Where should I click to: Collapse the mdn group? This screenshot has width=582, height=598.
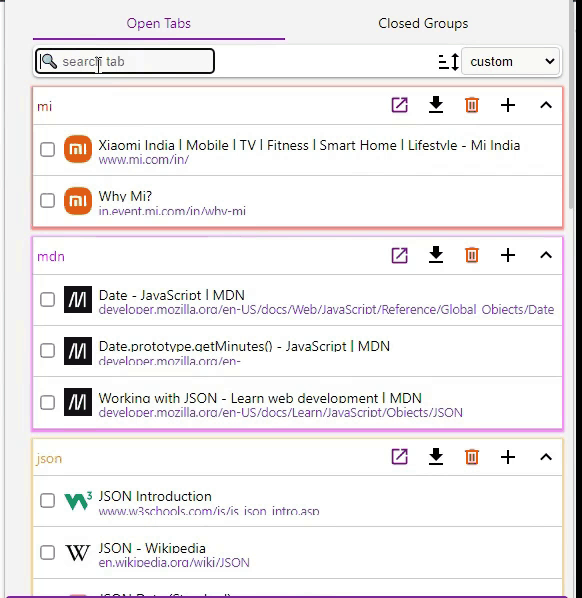[546, 255]
